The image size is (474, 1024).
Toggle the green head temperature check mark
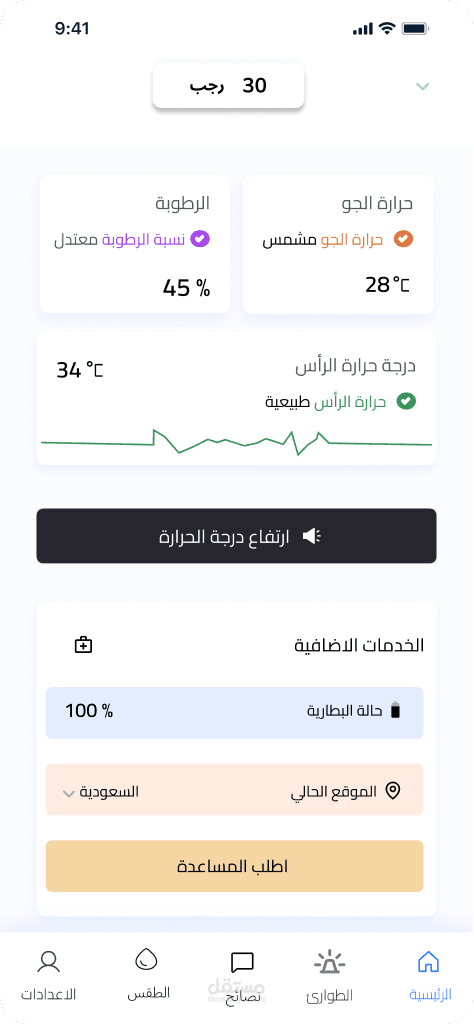click(x=407, y=401)
